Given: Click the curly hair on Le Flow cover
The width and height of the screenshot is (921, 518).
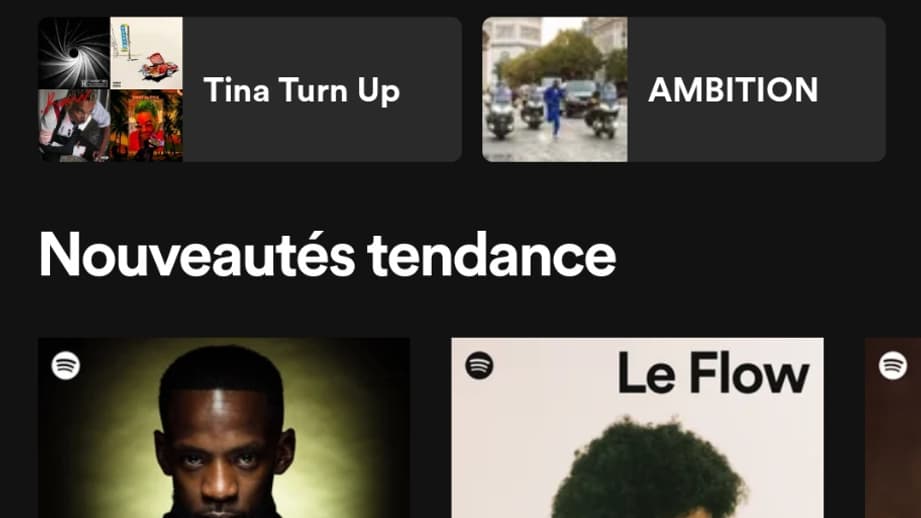Looking at the screenshot, I should [649, 470].
